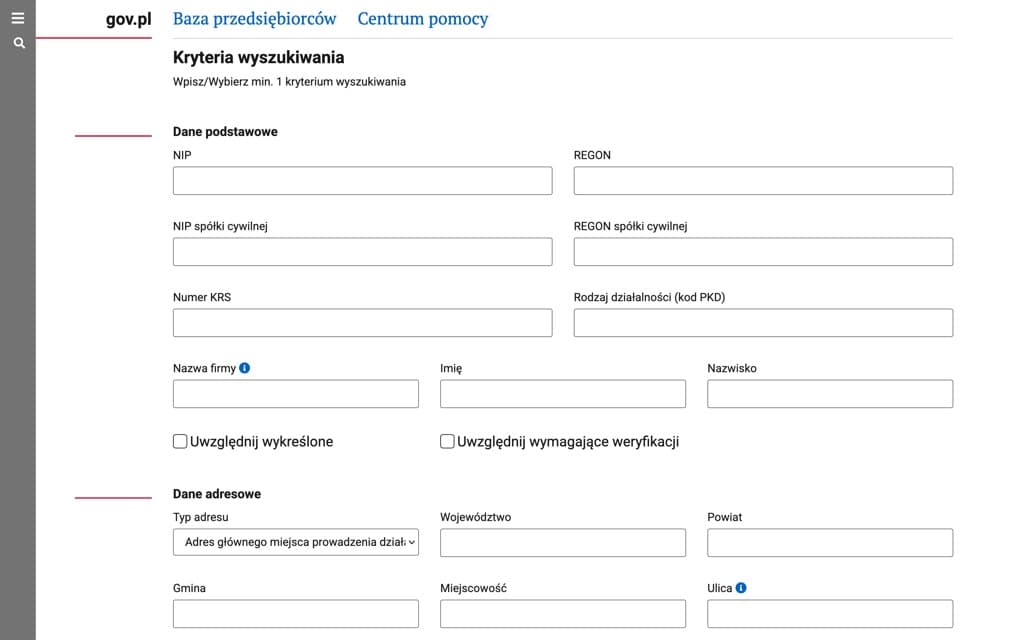Click the Rodzaj działalności (kod PKD) field

762,322
